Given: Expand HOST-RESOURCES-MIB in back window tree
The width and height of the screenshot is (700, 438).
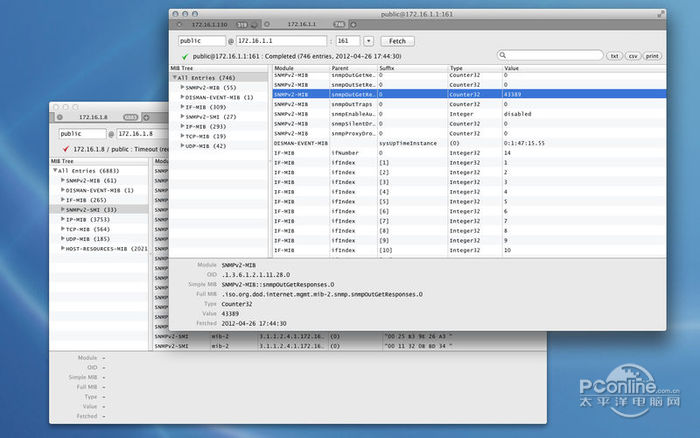Looking at the screenshot, I should (61, 248).
